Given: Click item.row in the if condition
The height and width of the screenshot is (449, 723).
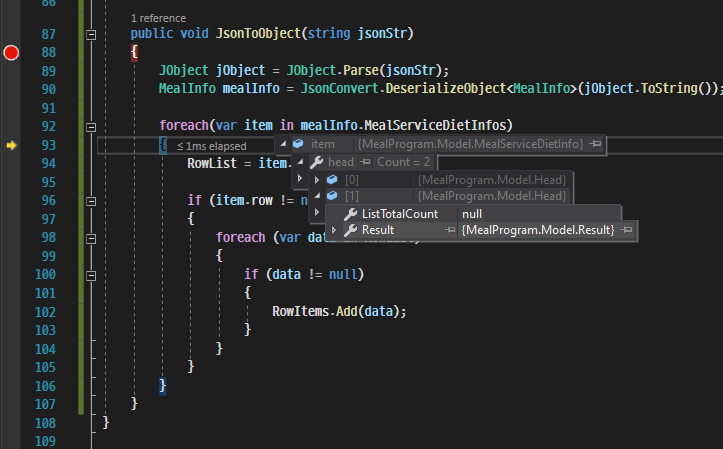Looking at the screenshot, I should tap(244, 201).
